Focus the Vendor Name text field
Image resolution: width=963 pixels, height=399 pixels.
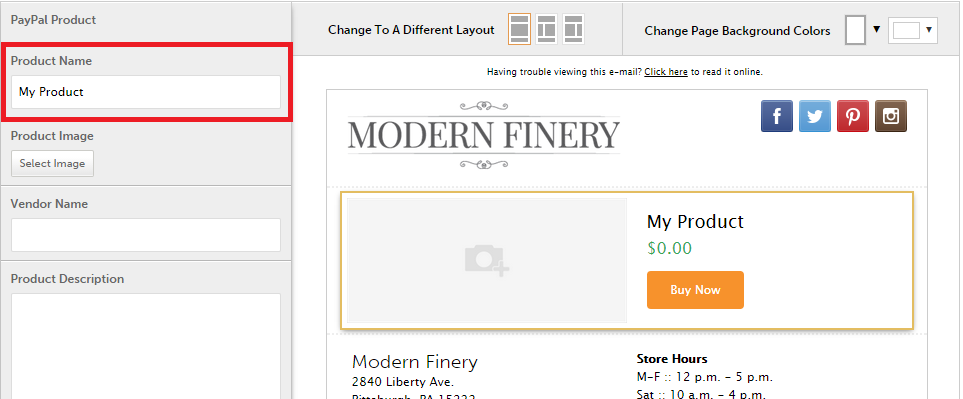pyautogui.click(x=146, y=235)
